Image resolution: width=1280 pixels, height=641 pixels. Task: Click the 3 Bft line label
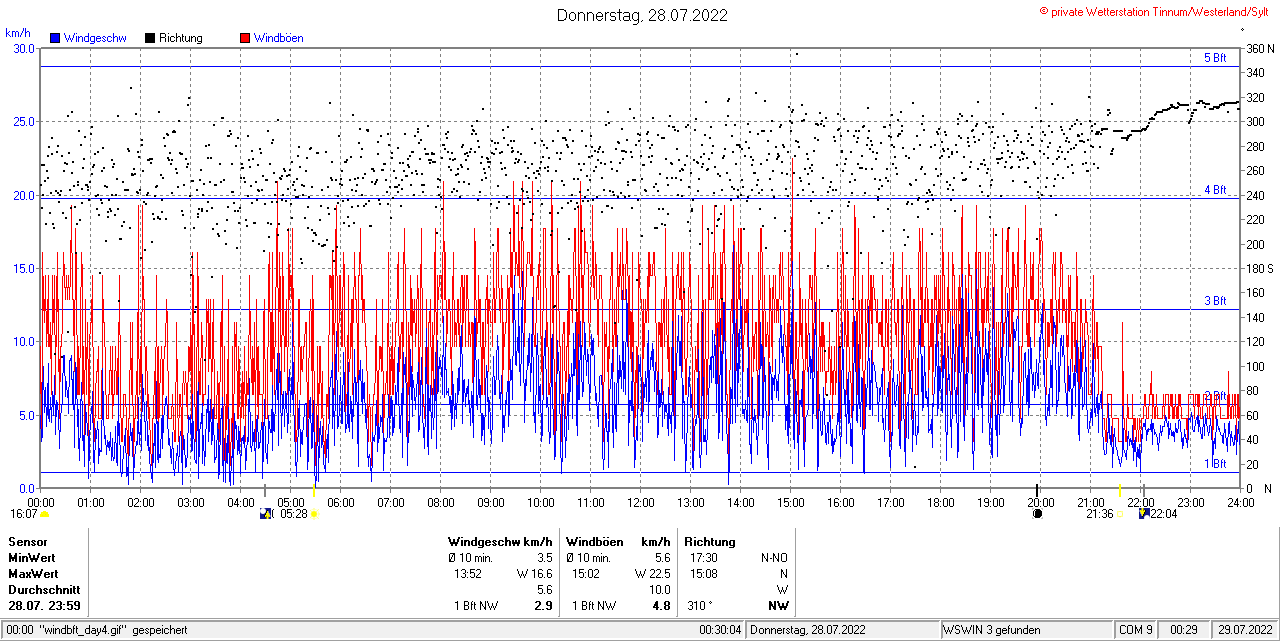pos(1215,300)
